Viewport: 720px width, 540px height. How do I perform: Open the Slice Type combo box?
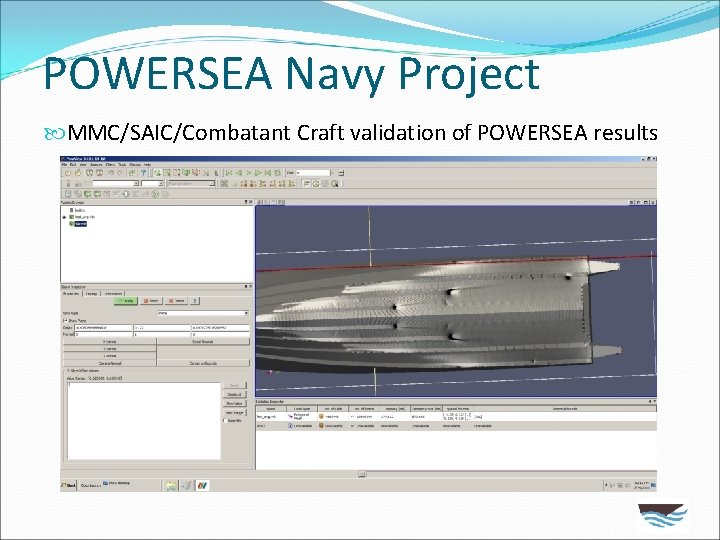pyautogui.click(x=203, y=313)
